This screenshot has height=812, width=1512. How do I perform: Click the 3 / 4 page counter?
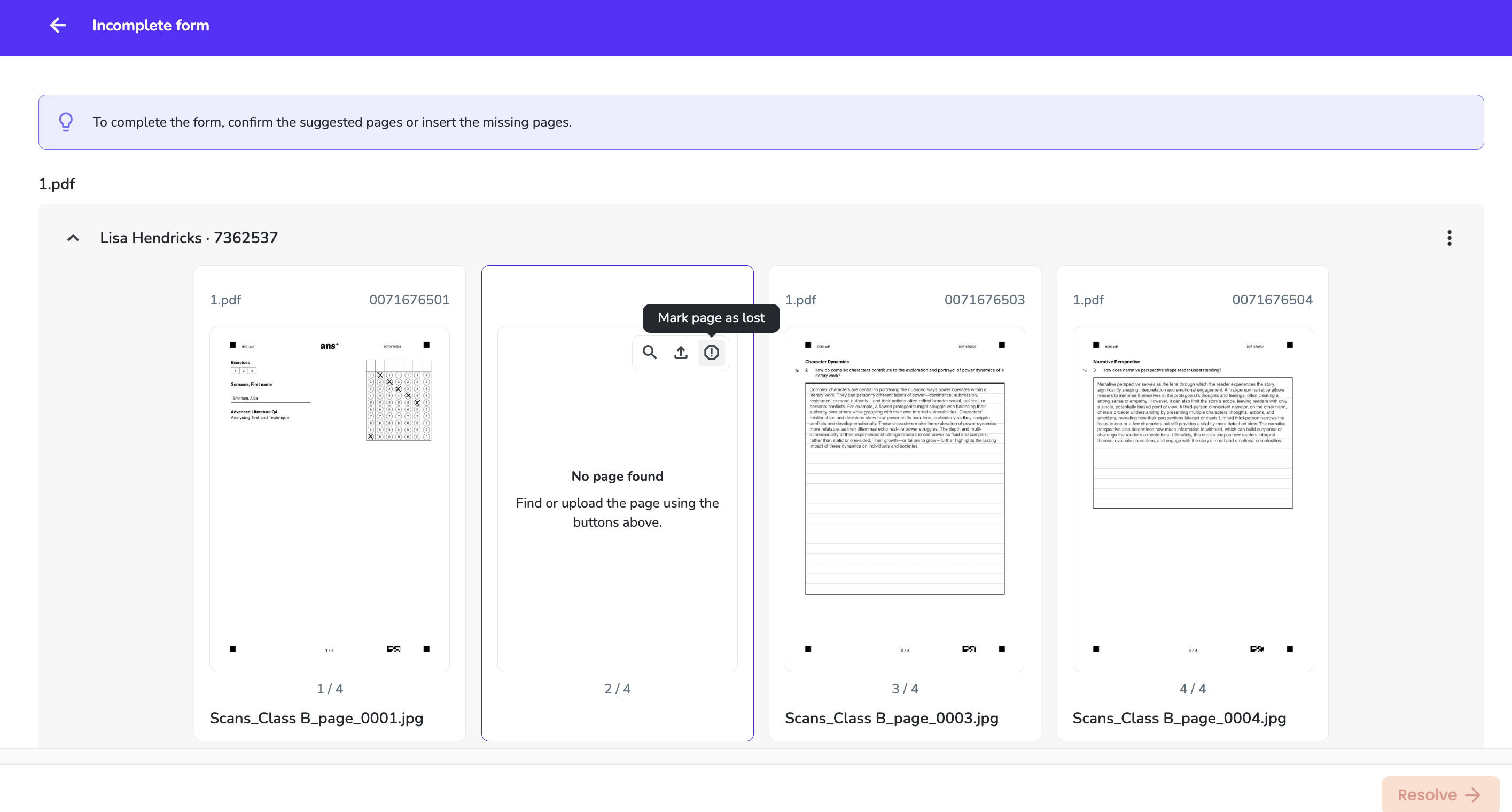905,688
